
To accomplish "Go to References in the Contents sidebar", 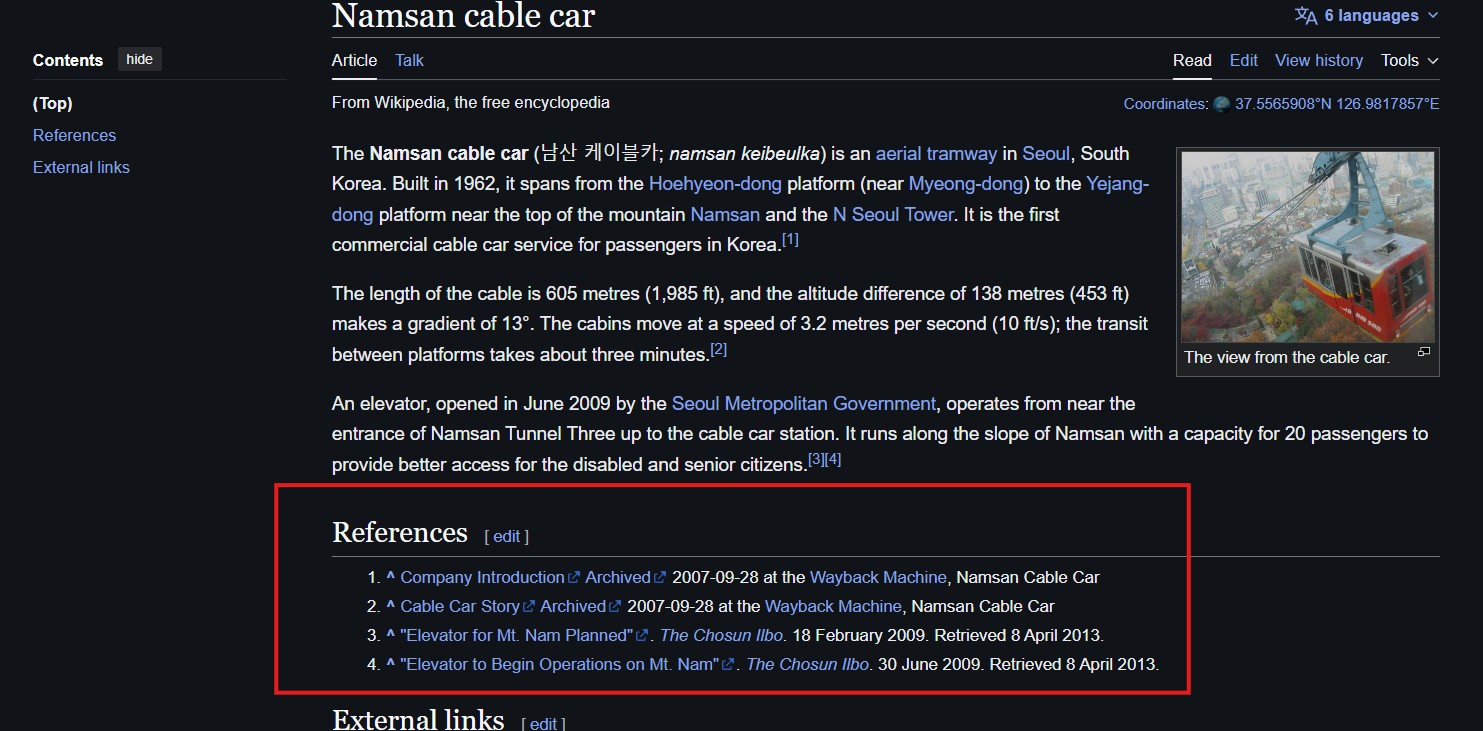I will 74,136.
